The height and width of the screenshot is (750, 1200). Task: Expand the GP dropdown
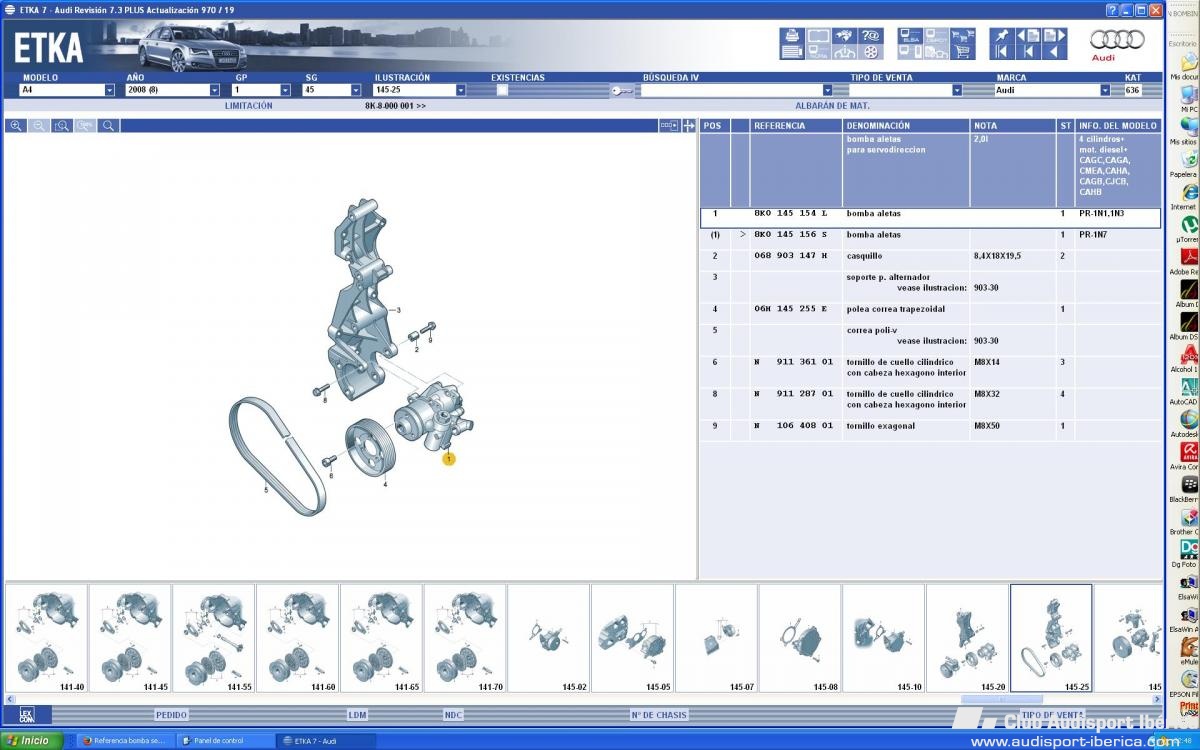tap(285, 90)
